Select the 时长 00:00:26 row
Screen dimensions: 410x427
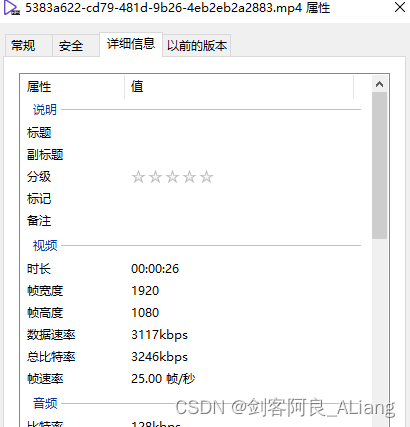tap(194, 269)
